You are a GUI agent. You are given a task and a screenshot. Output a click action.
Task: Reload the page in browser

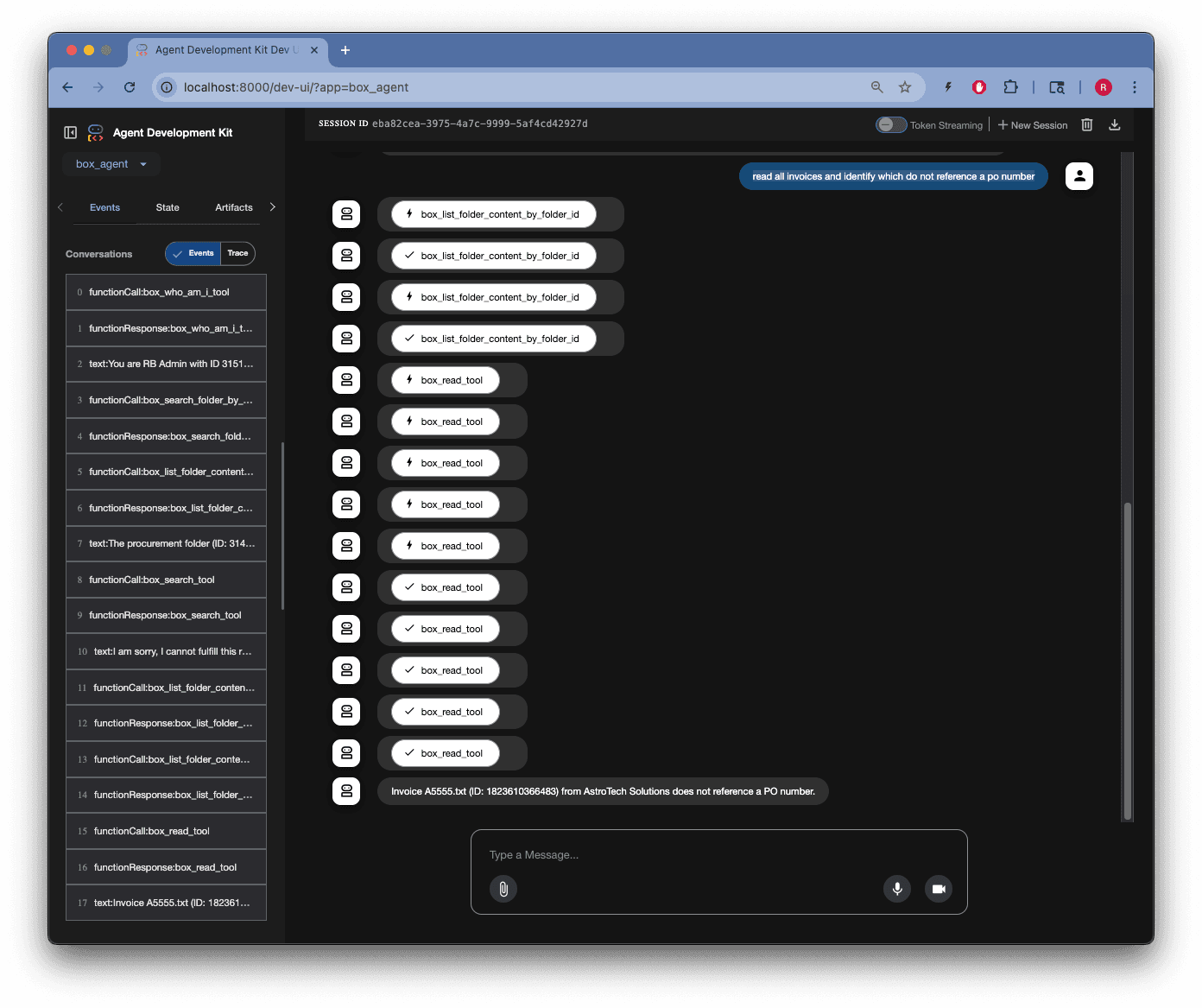[130, 87]
